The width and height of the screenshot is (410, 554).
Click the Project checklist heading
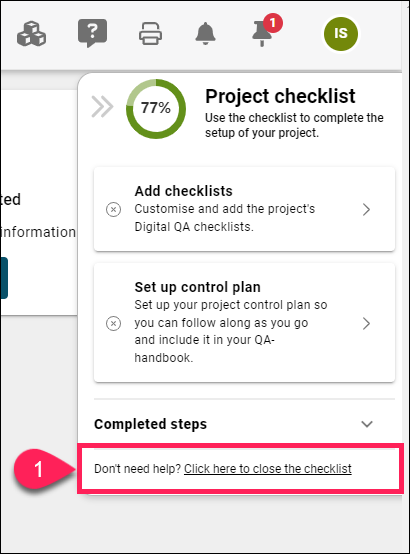[x=280, y=96]
